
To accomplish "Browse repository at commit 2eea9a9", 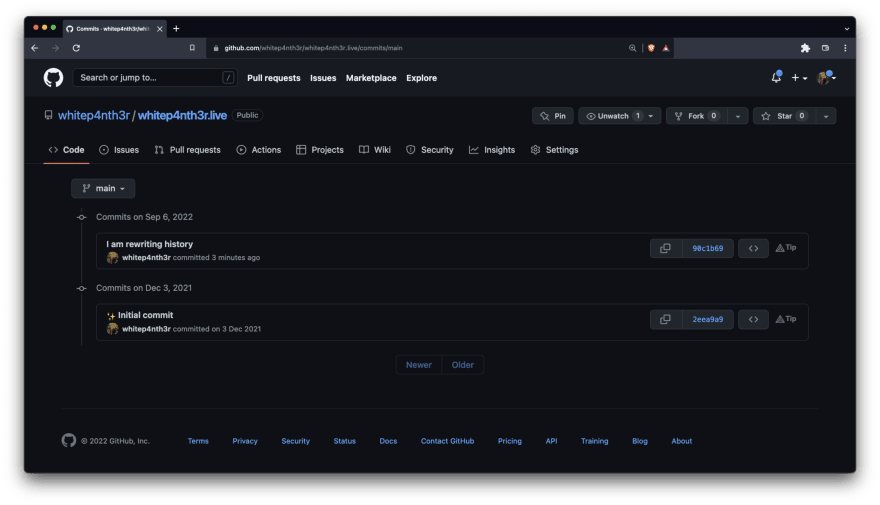I will click(x=753, y=319).
